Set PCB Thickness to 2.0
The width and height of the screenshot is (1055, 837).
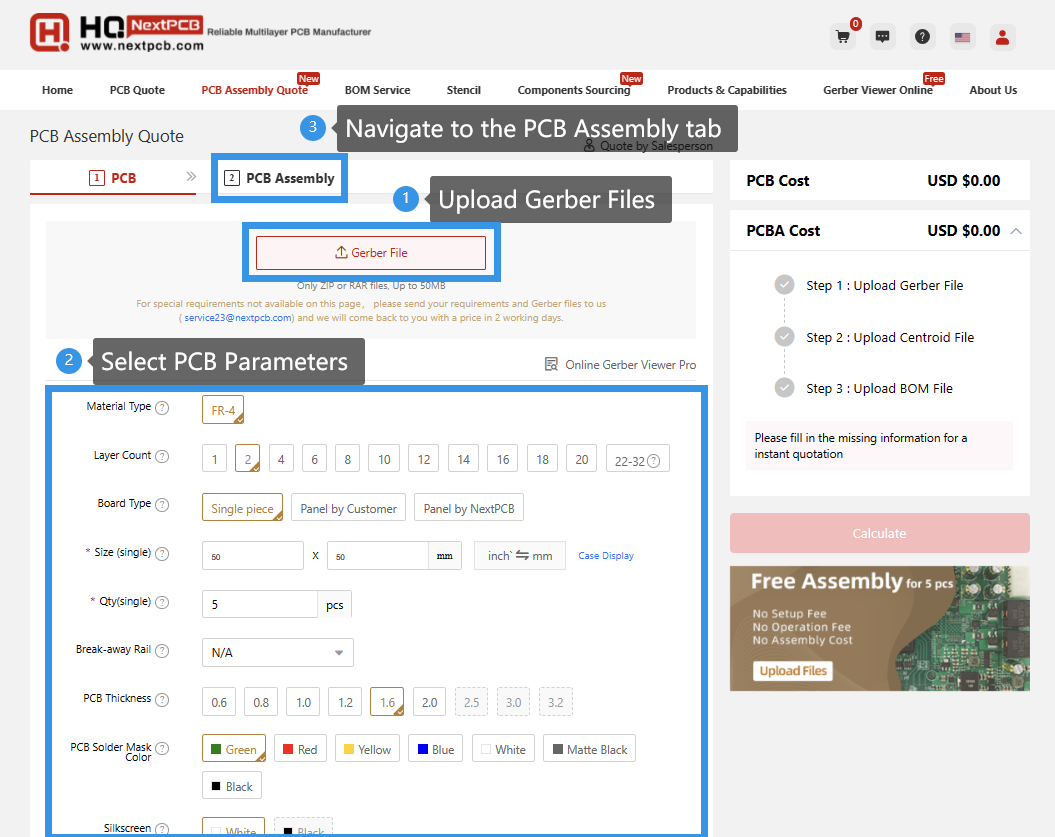click(x=429, y=702)
